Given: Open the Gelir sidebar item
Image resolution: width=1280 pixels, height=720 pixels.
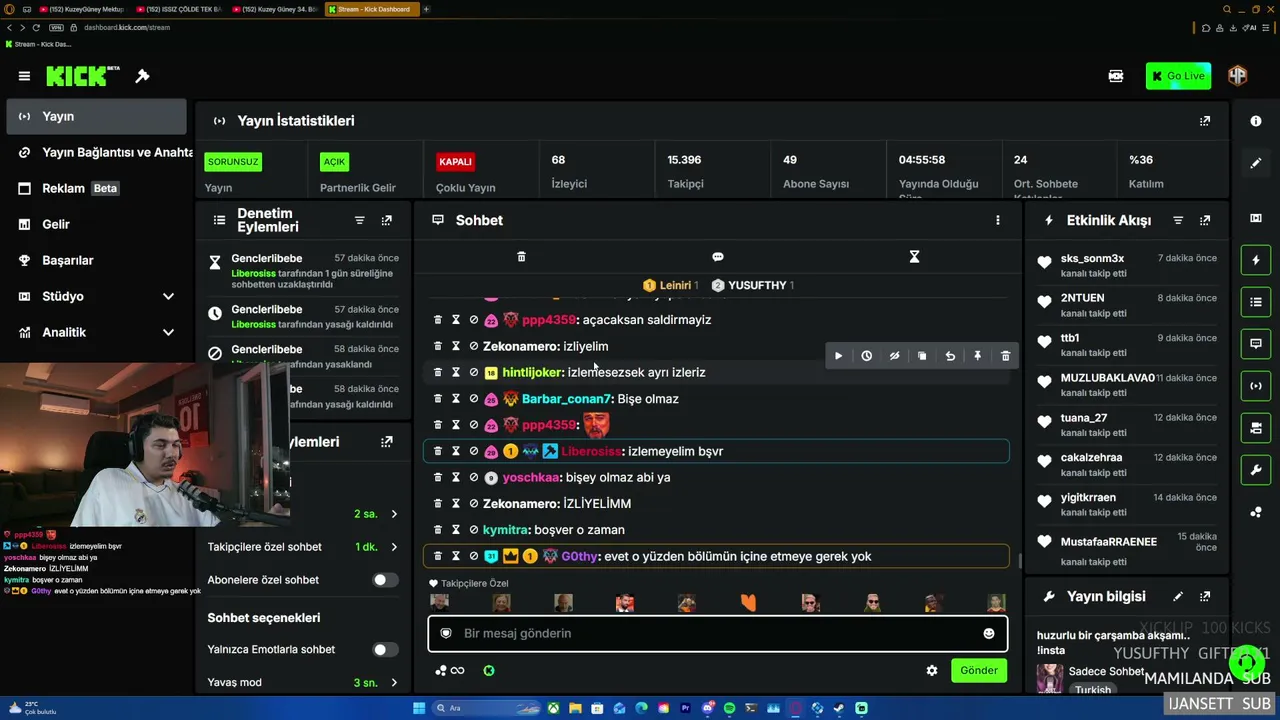Looking at the screenshot, I should 97,225.
